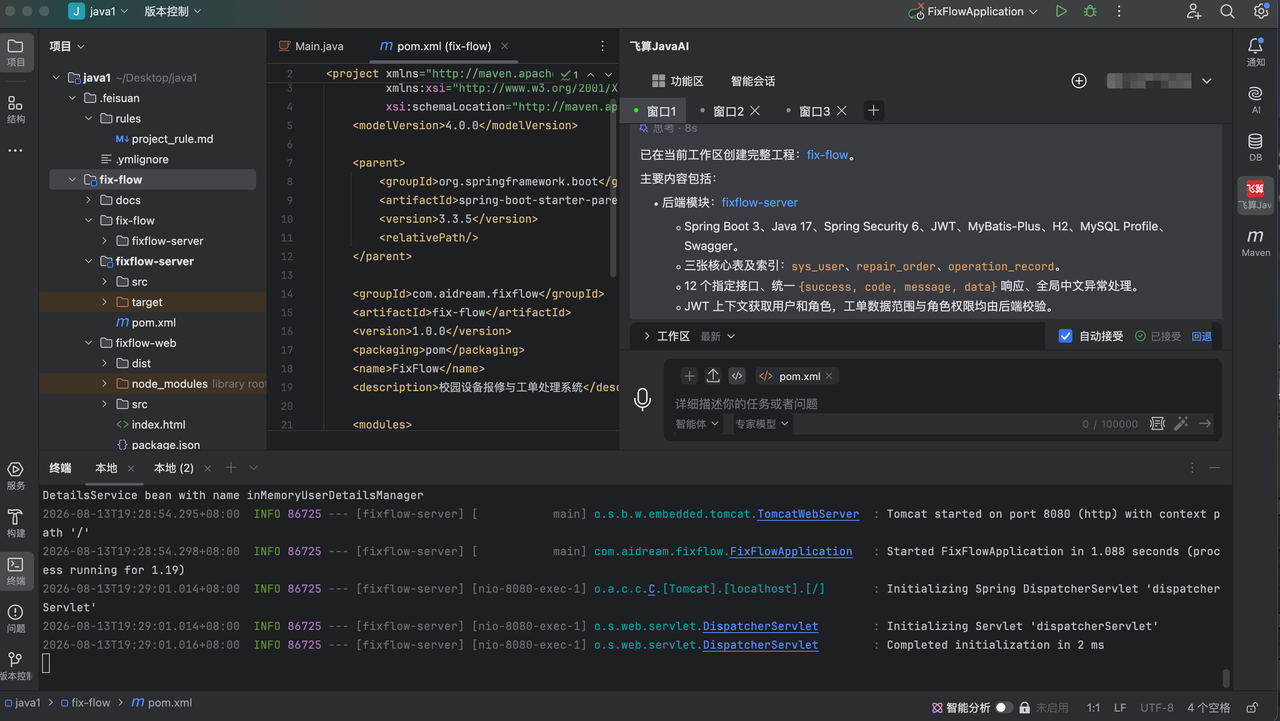Open the java1 project dropdown
This screenshot has width=1280, height=721.
tap(98, 12)
